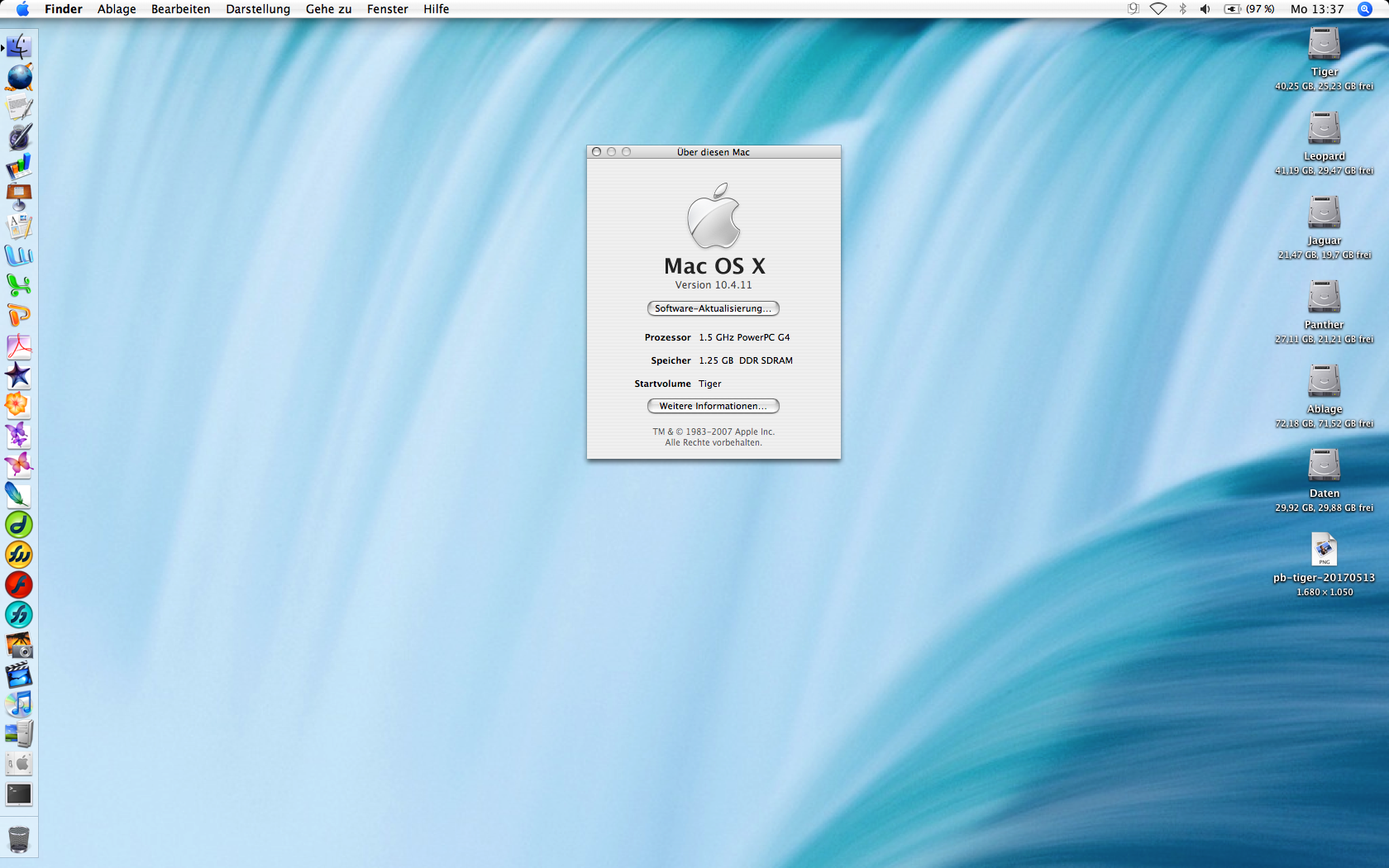Open the red Flash icon
Screen dimensions: 1389x868
(x=19, y=584)
